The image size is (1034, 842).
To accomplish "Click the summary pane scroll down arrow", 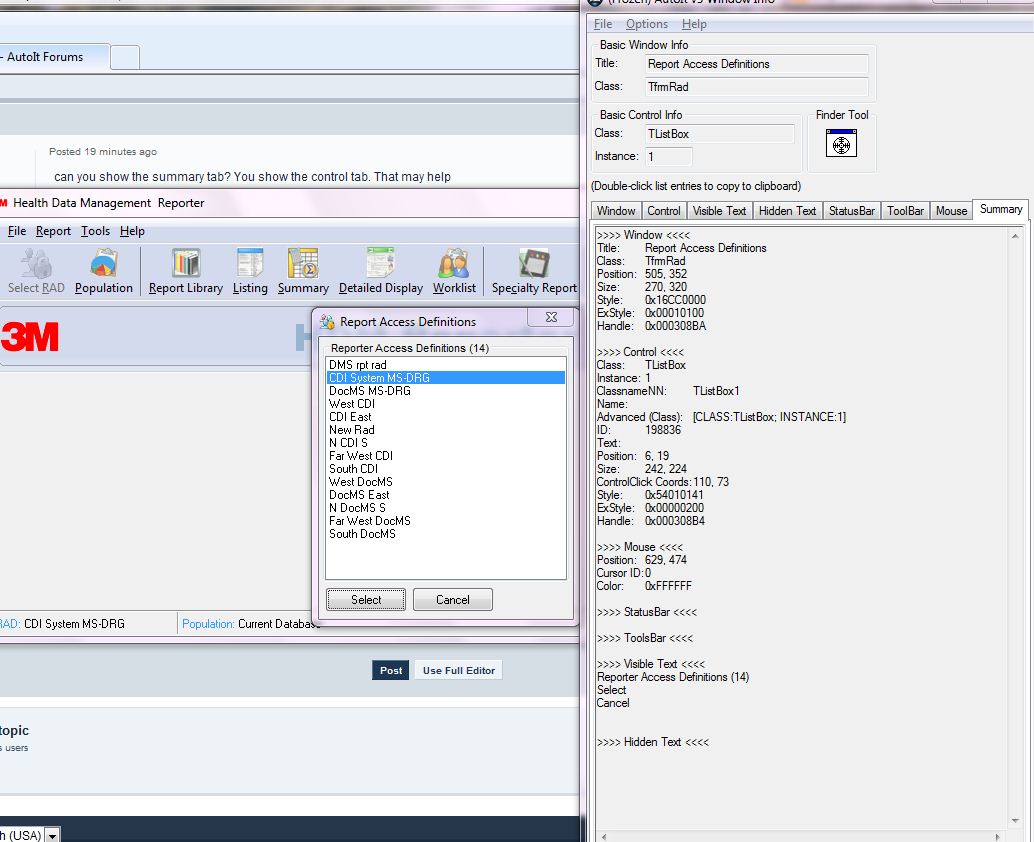I will [1015, 821].
